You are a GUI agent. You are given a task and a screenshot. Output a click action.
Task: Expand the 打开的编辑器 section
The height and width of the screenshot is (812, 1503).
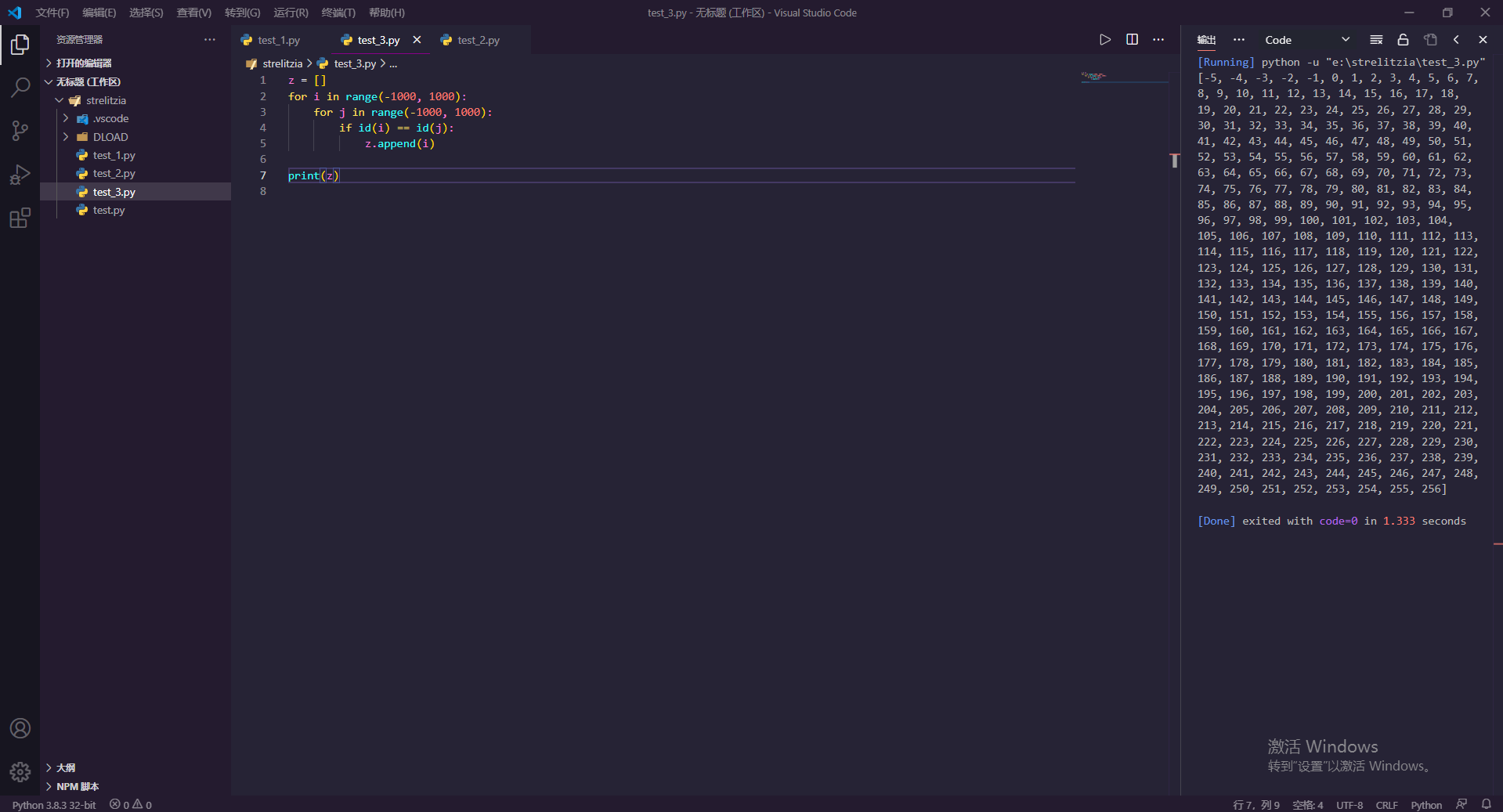click(135, 63)
